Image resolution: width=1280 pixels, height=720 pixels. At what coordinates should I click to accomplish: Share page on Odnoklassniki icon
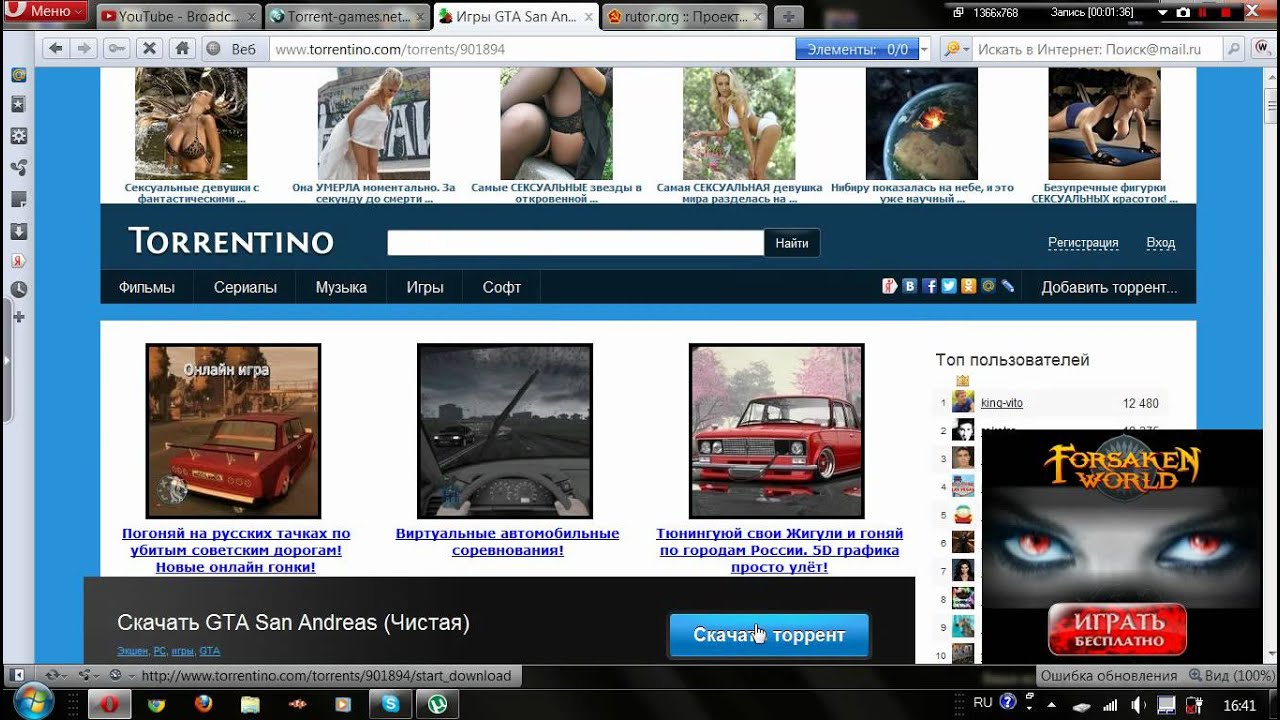pyautogui.click(x=968, y=286)
